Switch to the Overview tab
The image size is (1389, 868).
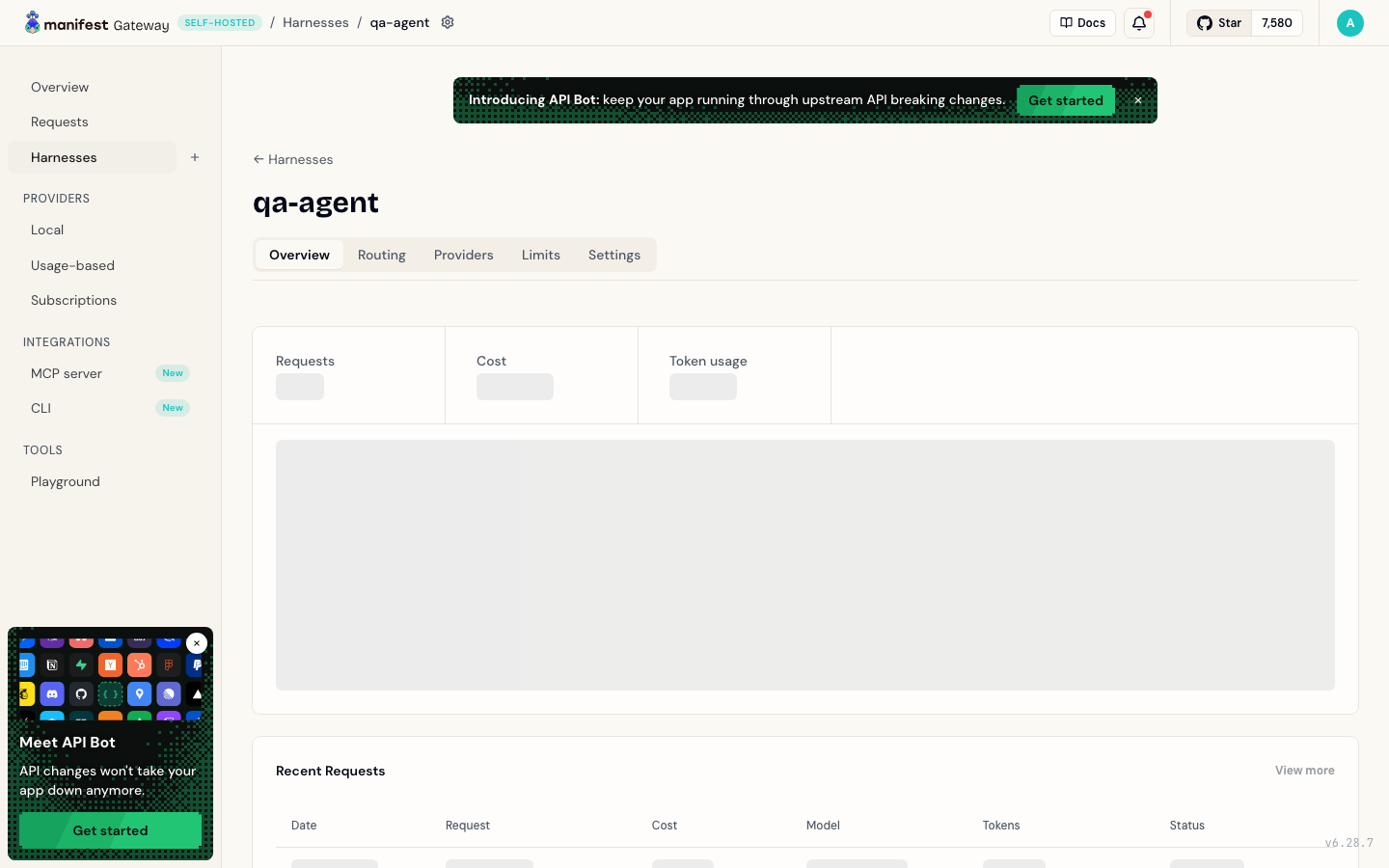point(299,255)
